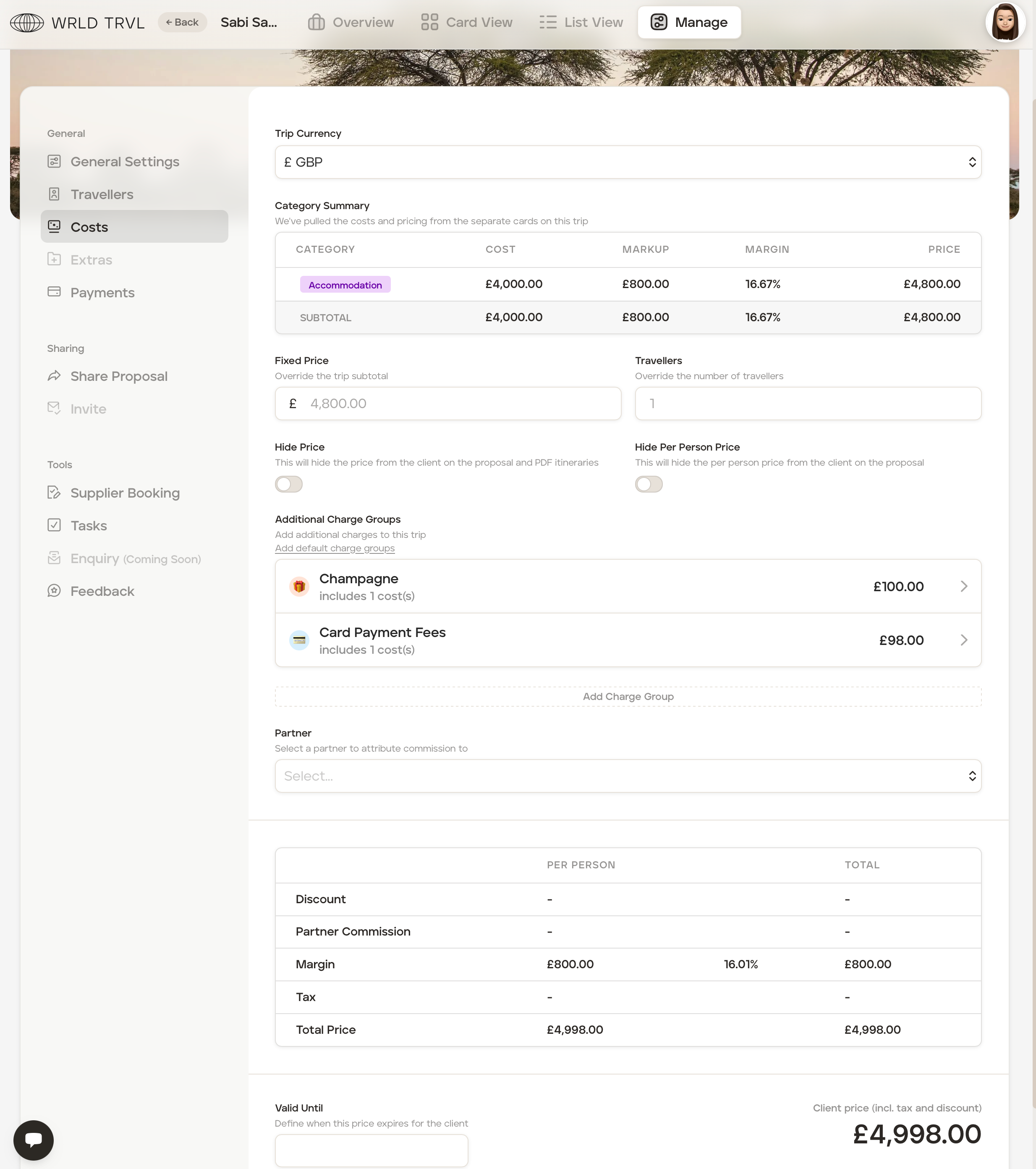Expand Card Payment Fees charge group

[627, 640]
